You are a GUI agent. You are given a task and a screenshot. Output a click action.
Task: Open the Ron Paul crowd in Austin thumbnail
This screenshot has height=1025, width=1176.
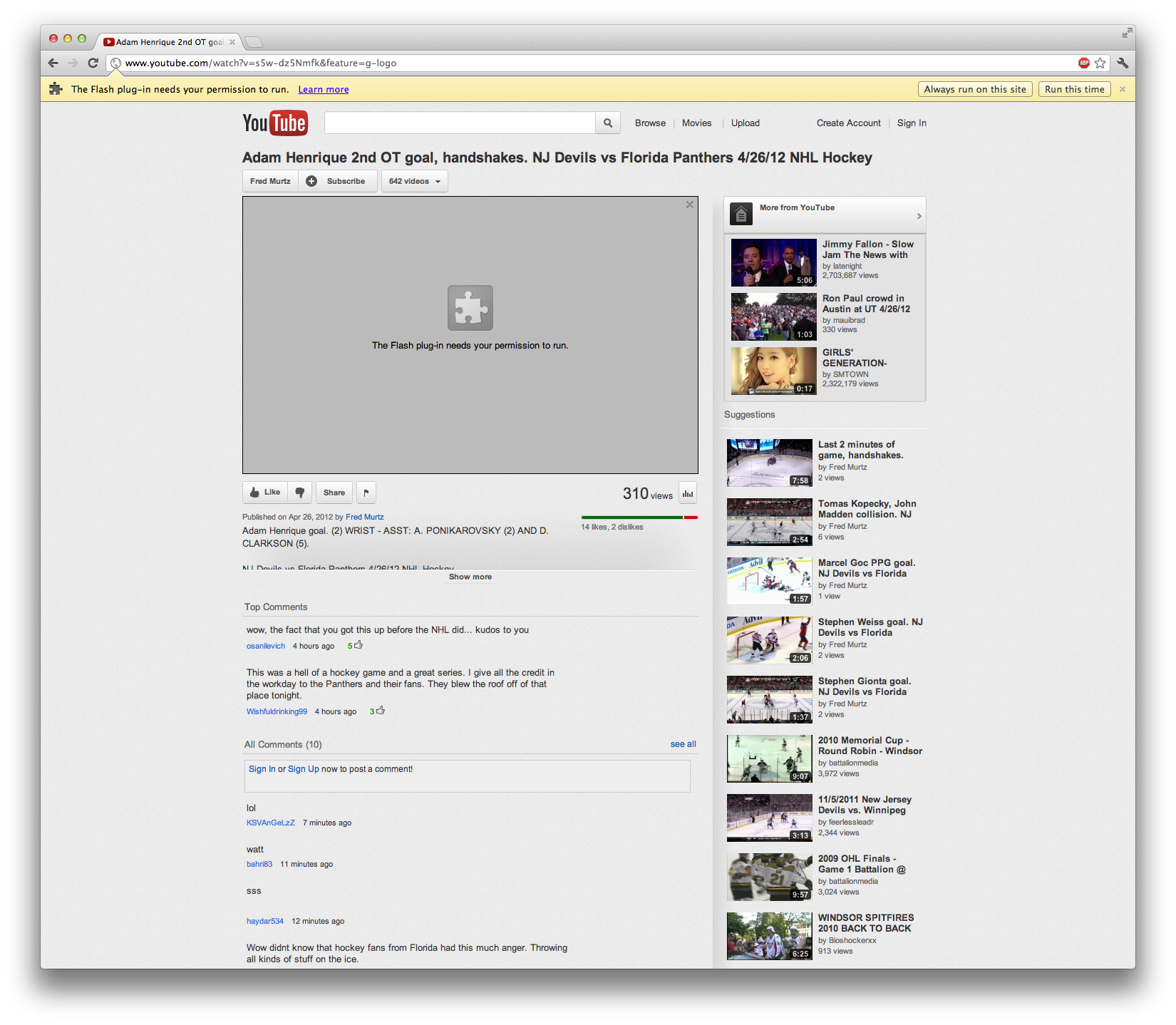(774, 316)
